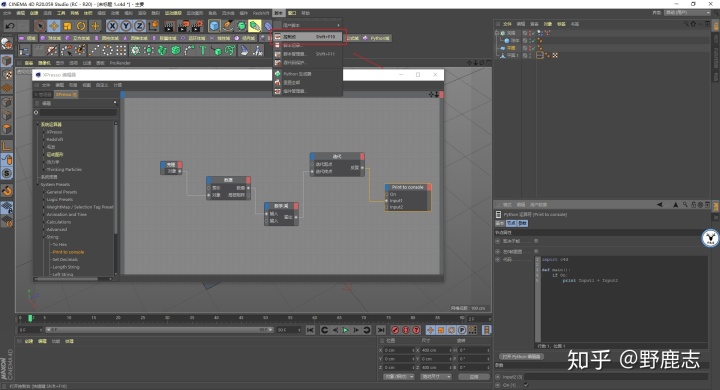The width and height of the screenshot is (720, 390).
Task: Click the green MoGraph Text T icon
Action: pyautogui.click(x=202, y=50)
